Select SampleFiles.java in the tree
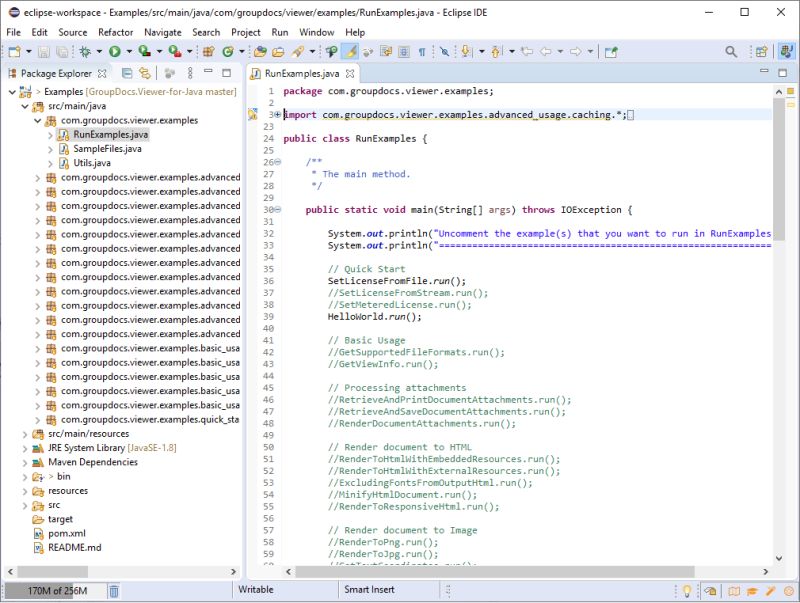Screen dimensions: 800x603 pyautogui.click(x=107, y=149)
